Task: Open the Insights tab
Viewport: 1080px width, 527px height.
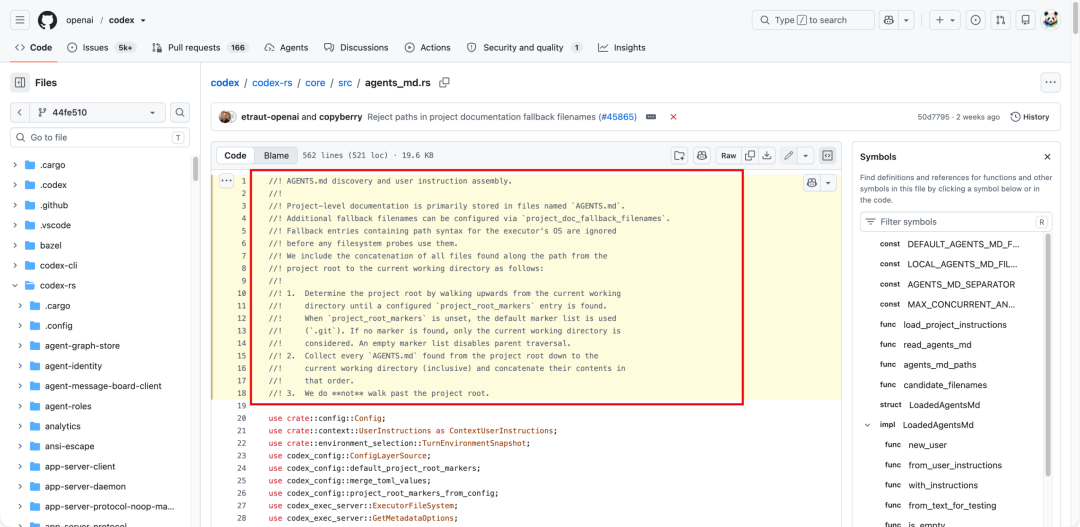Action: click(x=622, y=48)
